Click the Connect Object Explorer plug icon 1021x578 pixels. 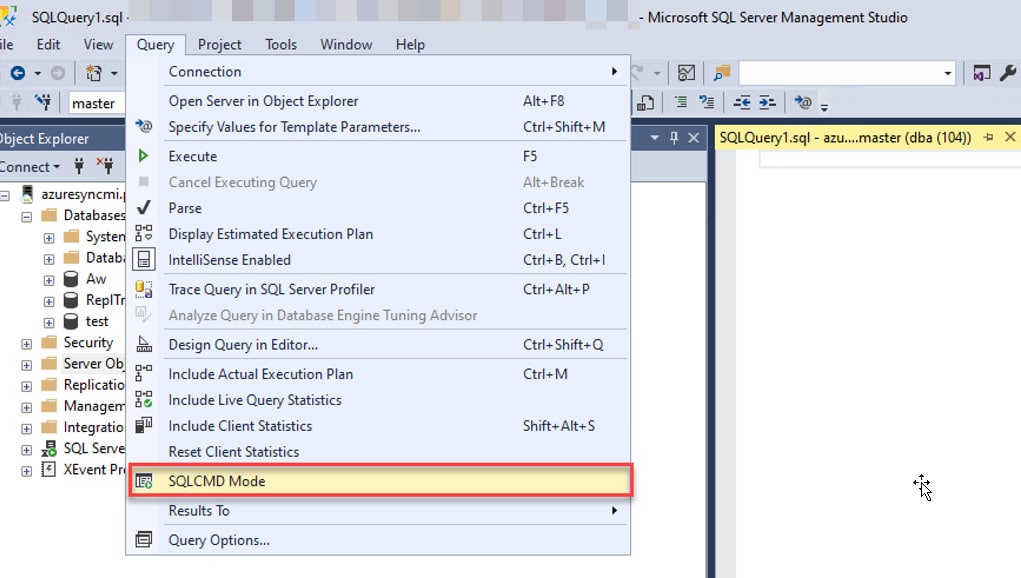click(79, 167)
